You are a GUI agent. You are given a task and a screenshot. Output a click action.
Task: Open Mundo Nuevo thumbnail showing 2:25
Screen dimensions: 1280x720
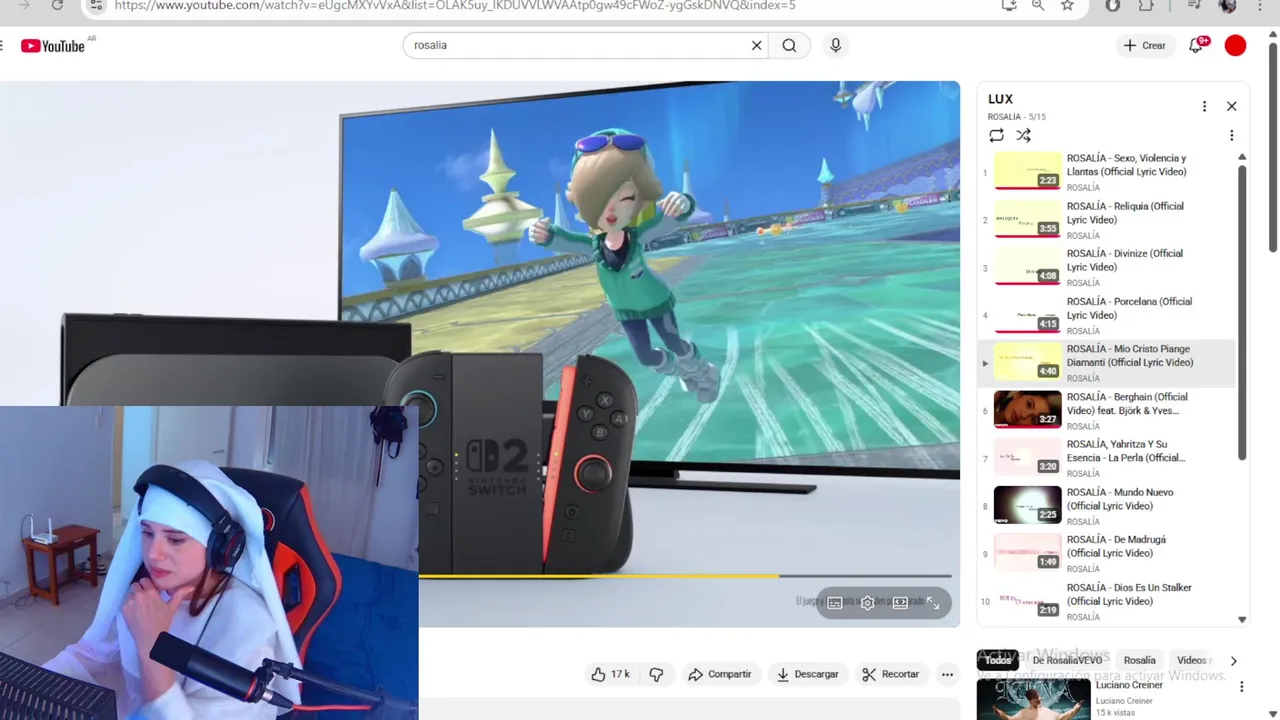[1027, 505]
